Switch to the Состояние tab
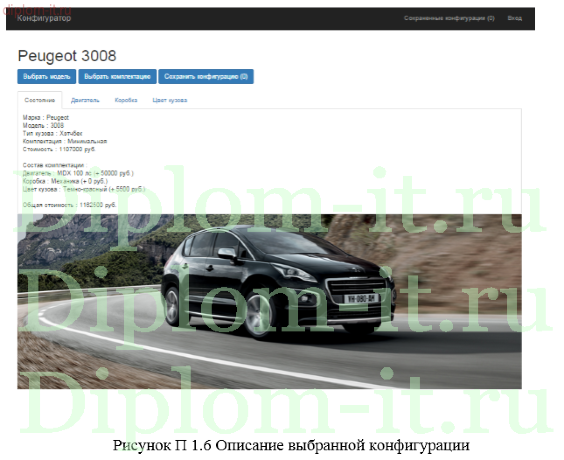The height and width of the screenshot is (460, 564). (40, 100)
